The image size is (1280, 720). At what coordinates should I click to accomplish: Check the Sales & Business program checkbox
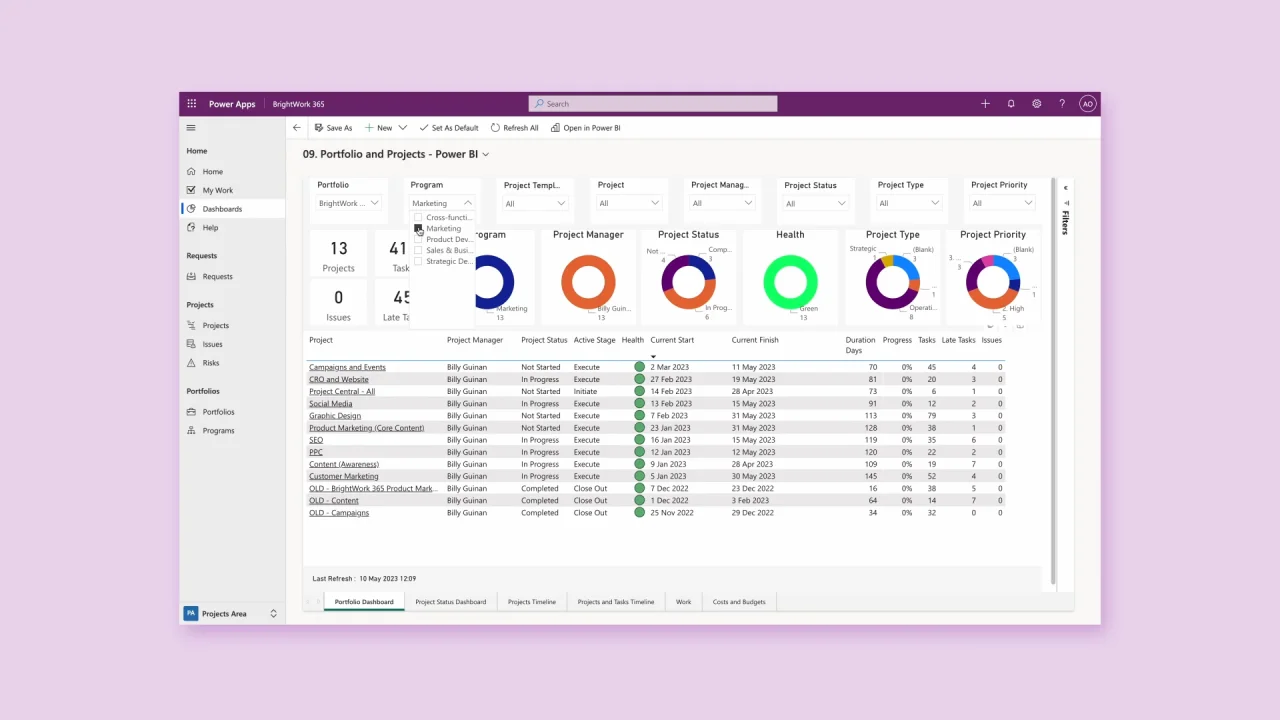point(418,250)
